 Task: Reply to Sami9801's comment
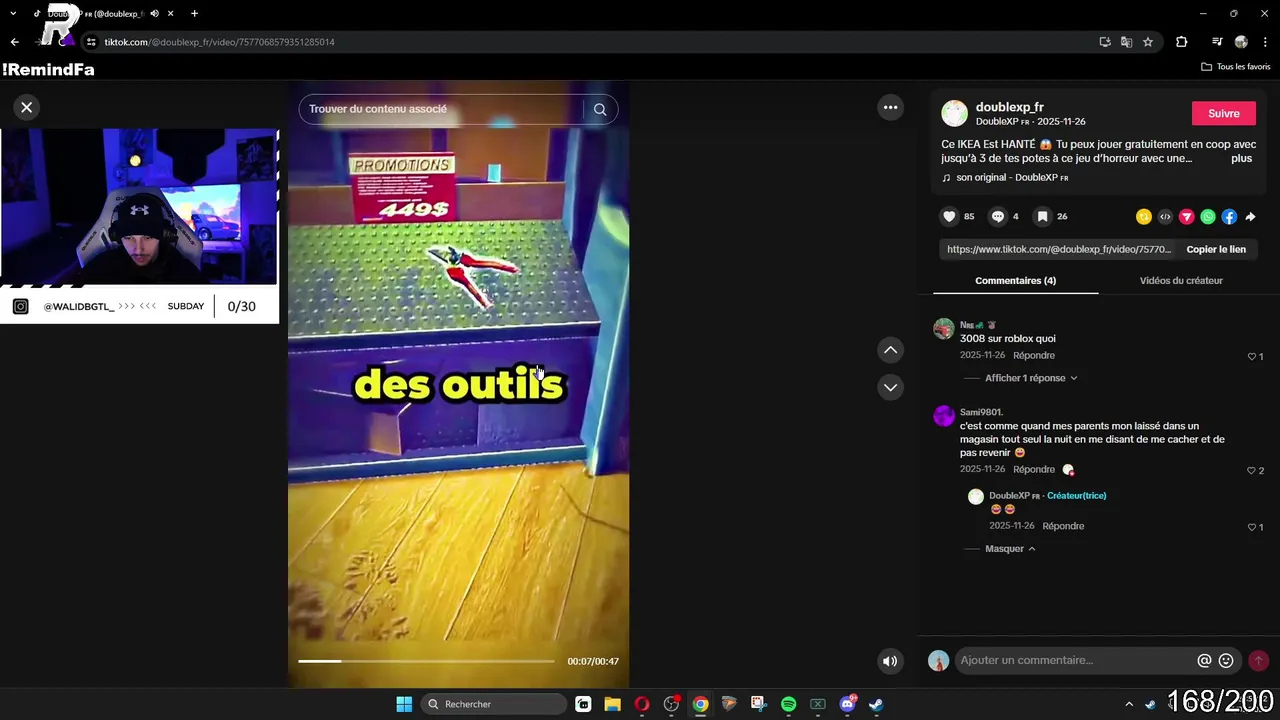[1033, 469]
